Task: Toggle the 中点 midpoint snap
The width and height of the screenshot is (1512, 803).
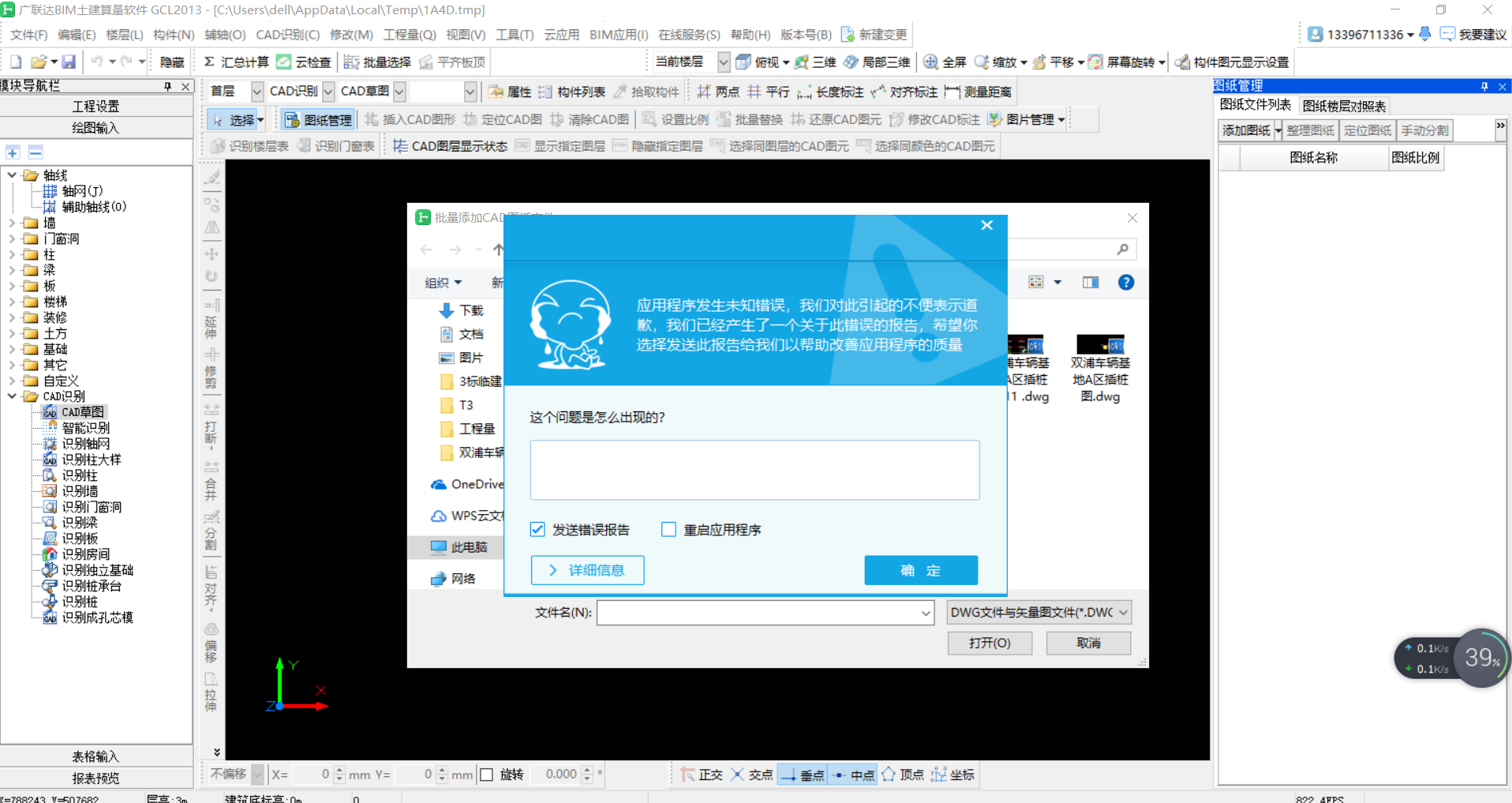Action: pyautogui.click(x=853, y=775)
